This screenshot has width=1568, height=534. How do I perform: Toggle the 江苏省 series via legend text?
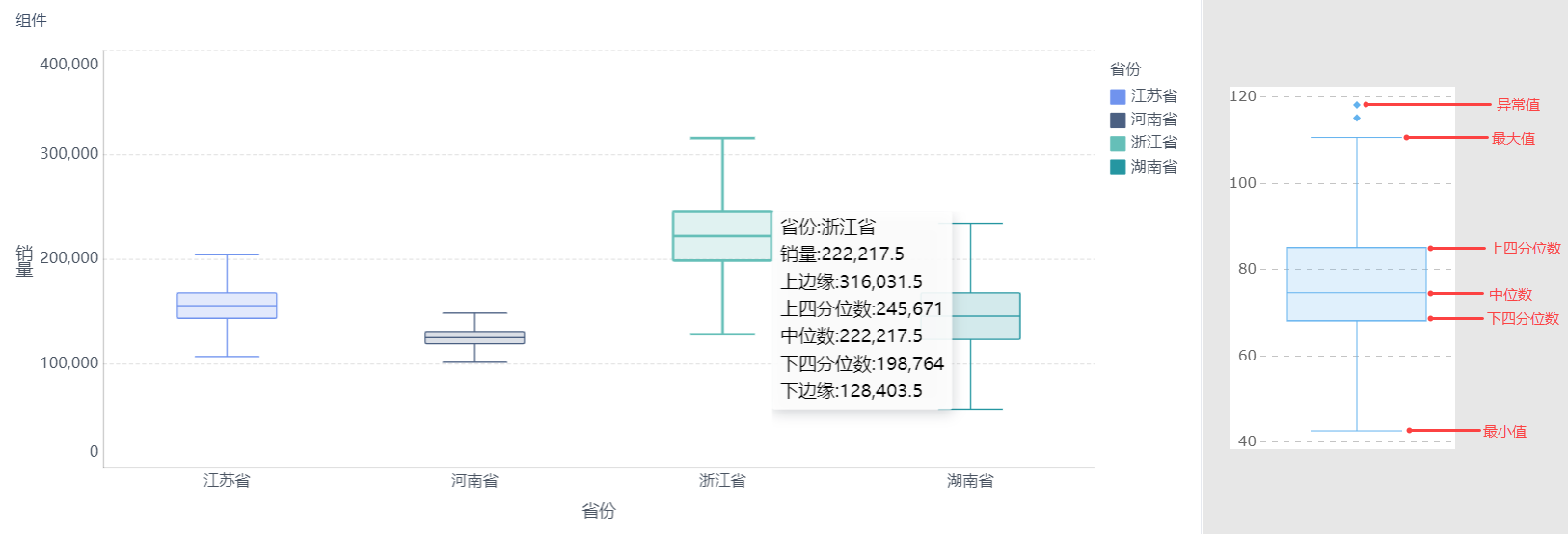point(1153,96)
